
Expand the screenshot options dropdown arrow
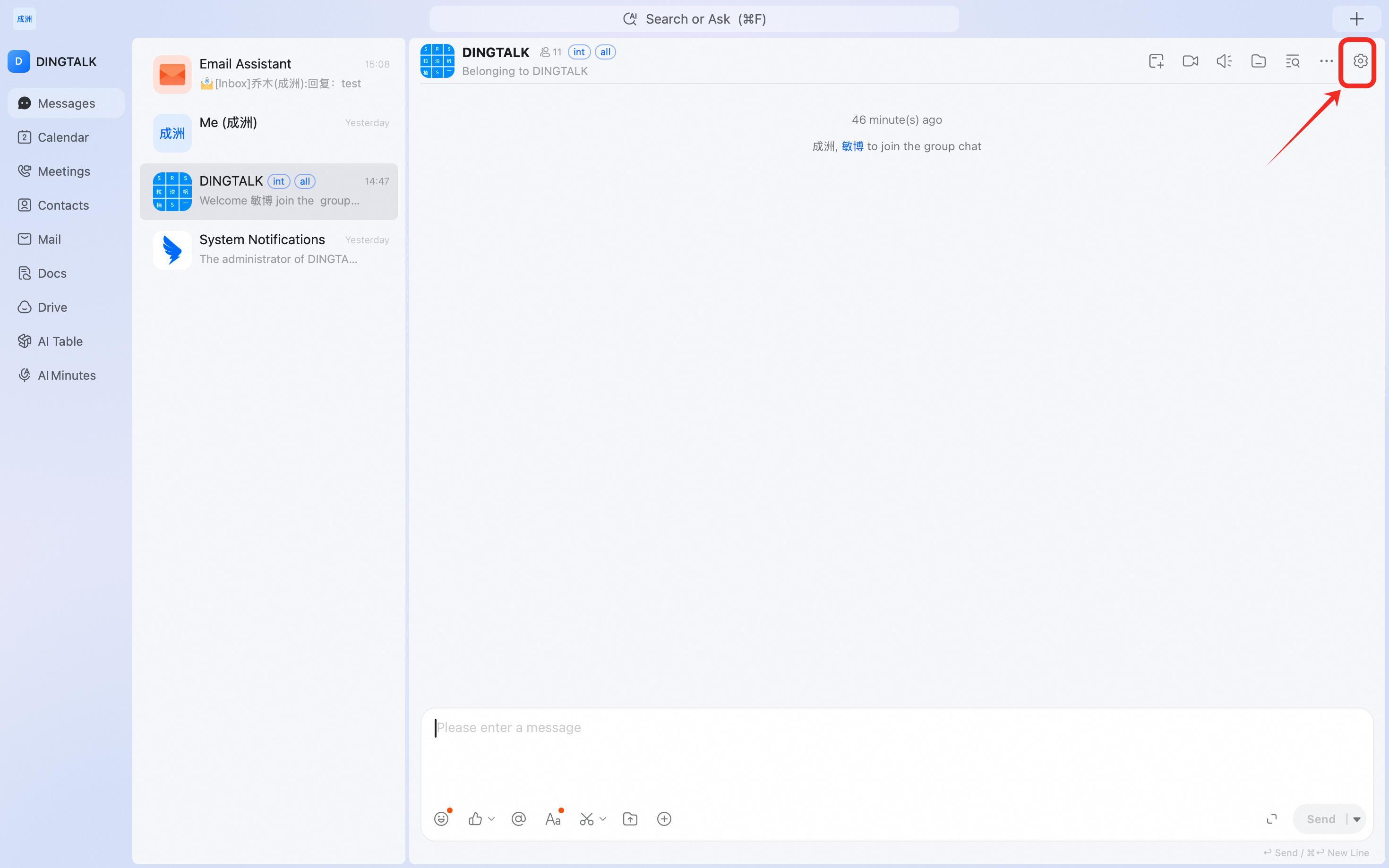pyautogui.click(x=602, y=819)
